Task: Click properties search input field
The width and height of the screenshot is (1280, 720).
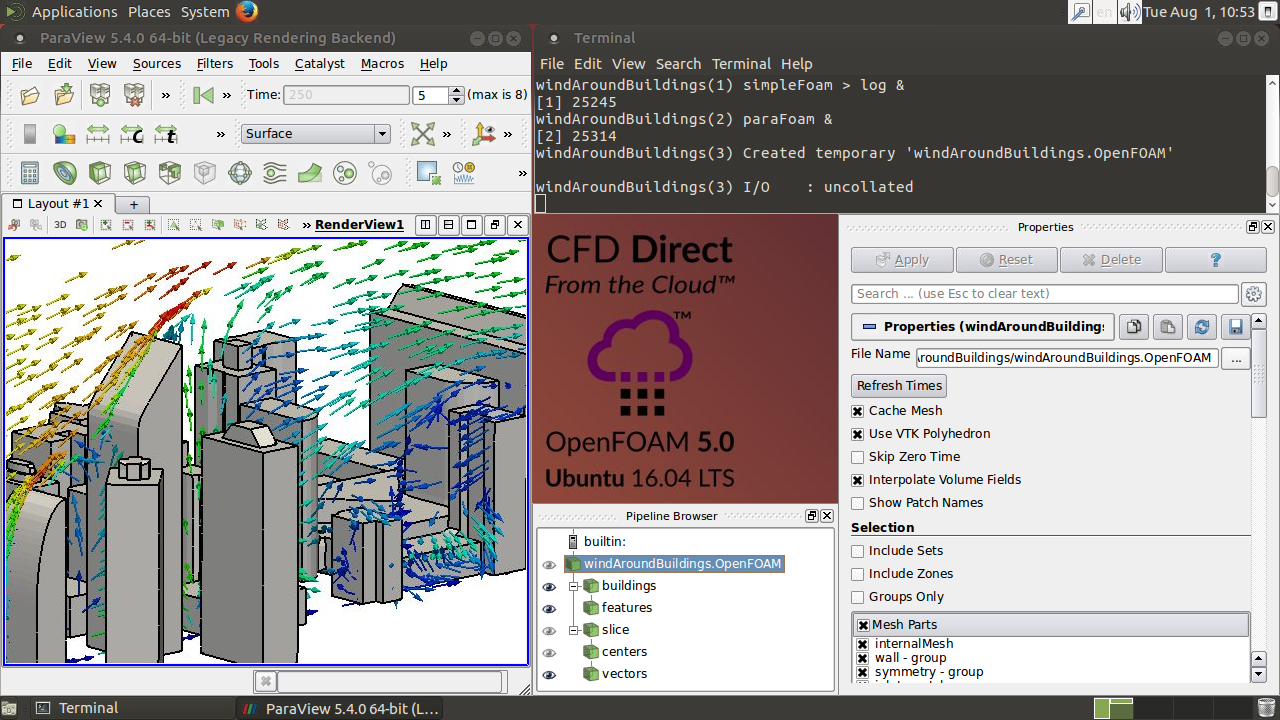Action: tap(1045, 294)
